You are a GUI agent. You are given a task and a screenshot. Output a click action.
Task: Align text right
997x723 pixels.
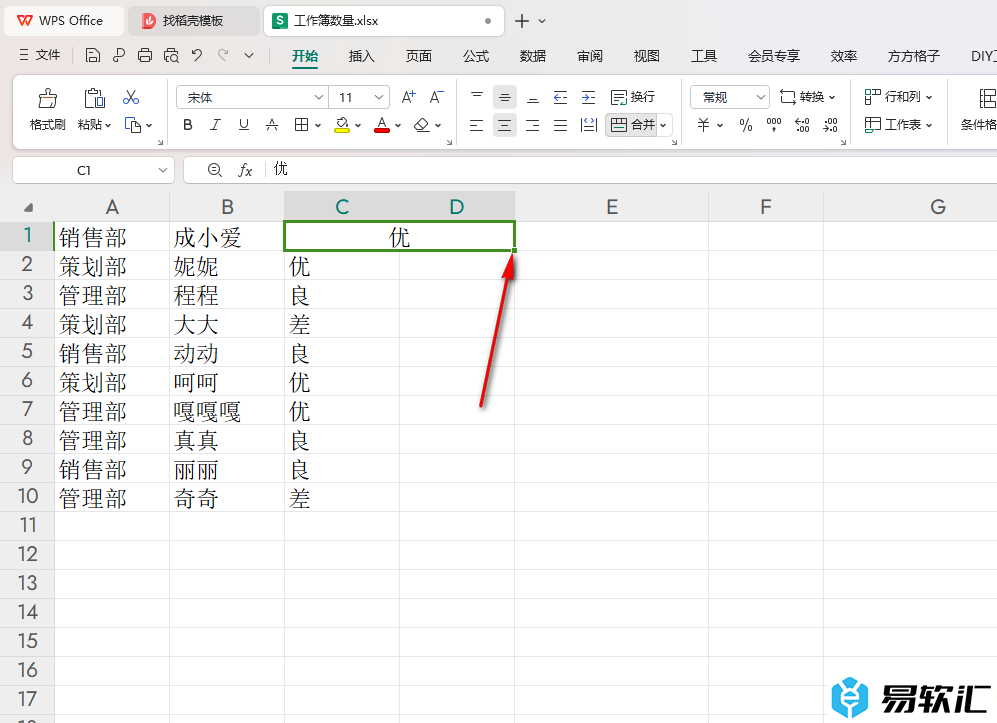click(x=533, y=125)
